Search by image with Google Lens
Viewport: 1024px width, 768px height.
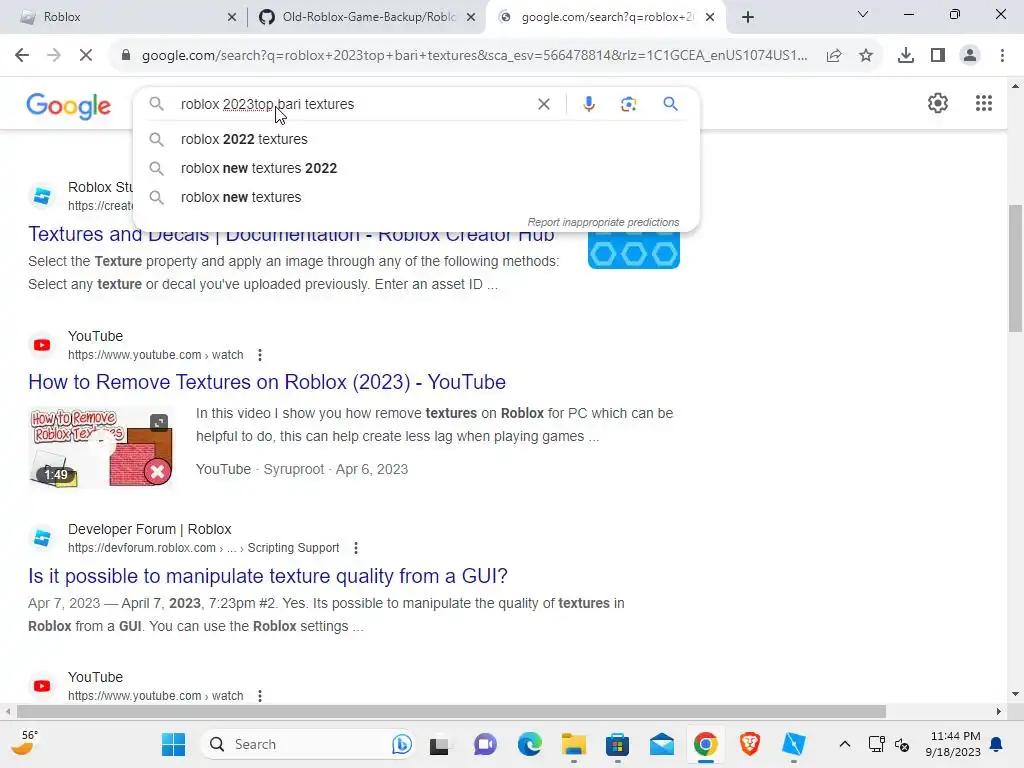pos(628,104)
